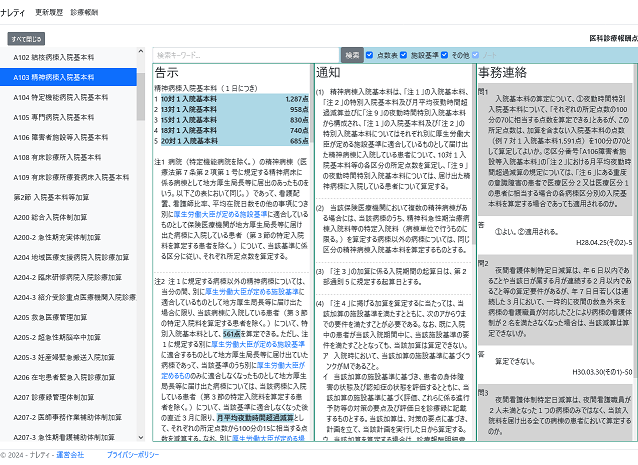
Task: Click the ナレティ site logo
Action: [13, 14]
